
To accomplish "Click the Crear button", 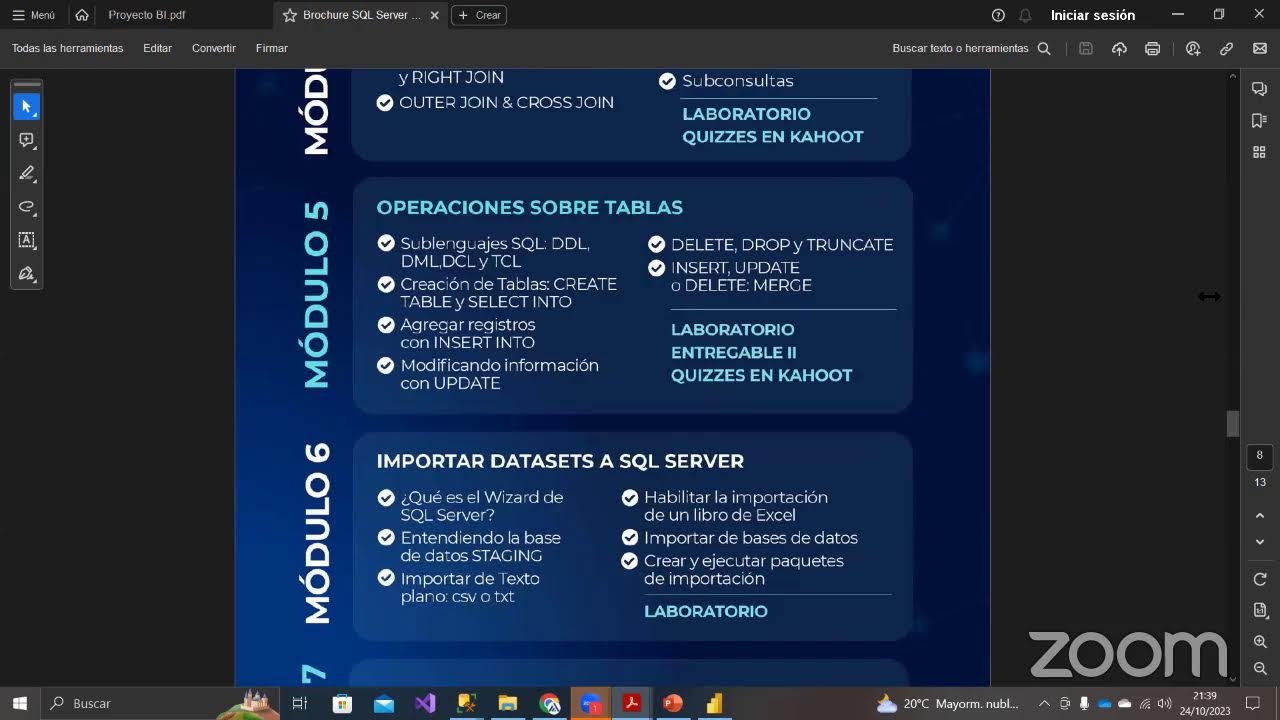I will tap(479, 15).
